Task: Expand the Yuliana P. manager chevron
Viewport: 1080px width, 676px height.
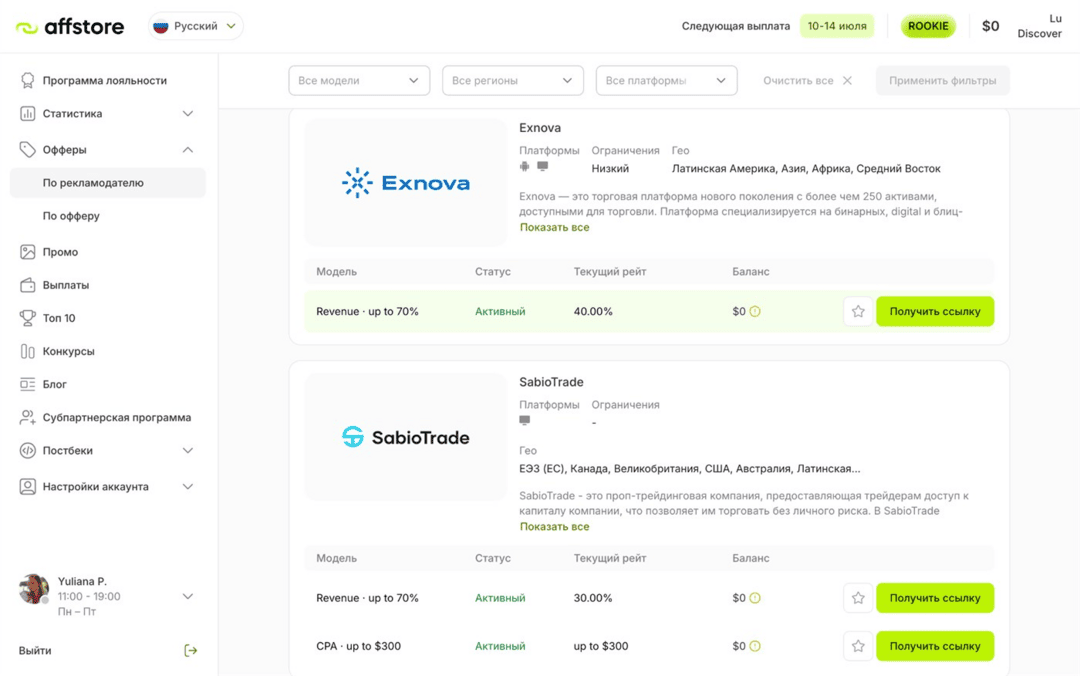Action: 188,597
